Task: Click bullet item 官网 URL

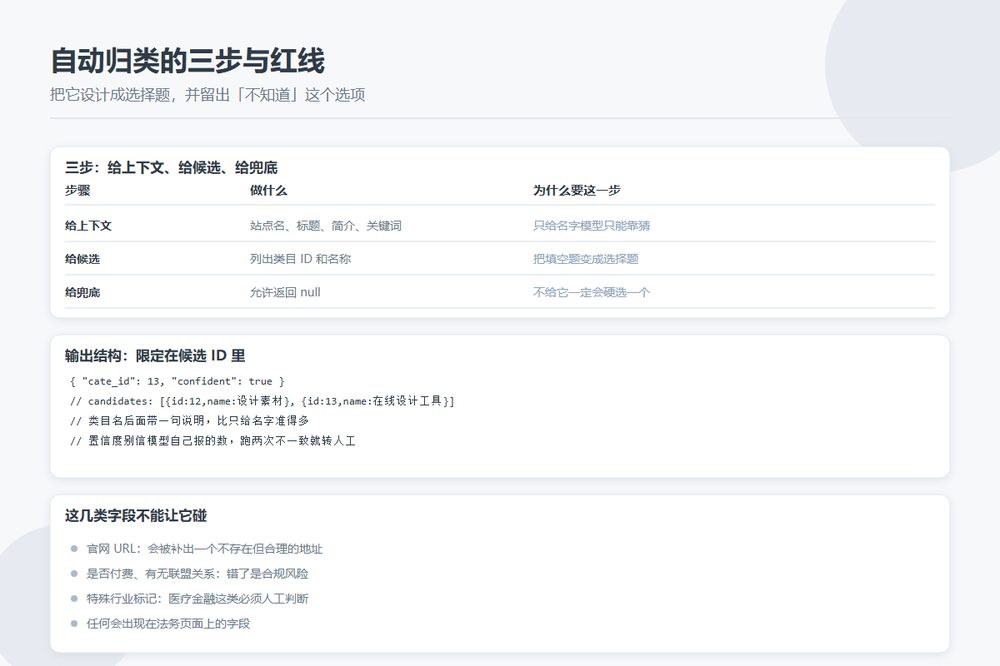Action: tap(205, 549)
